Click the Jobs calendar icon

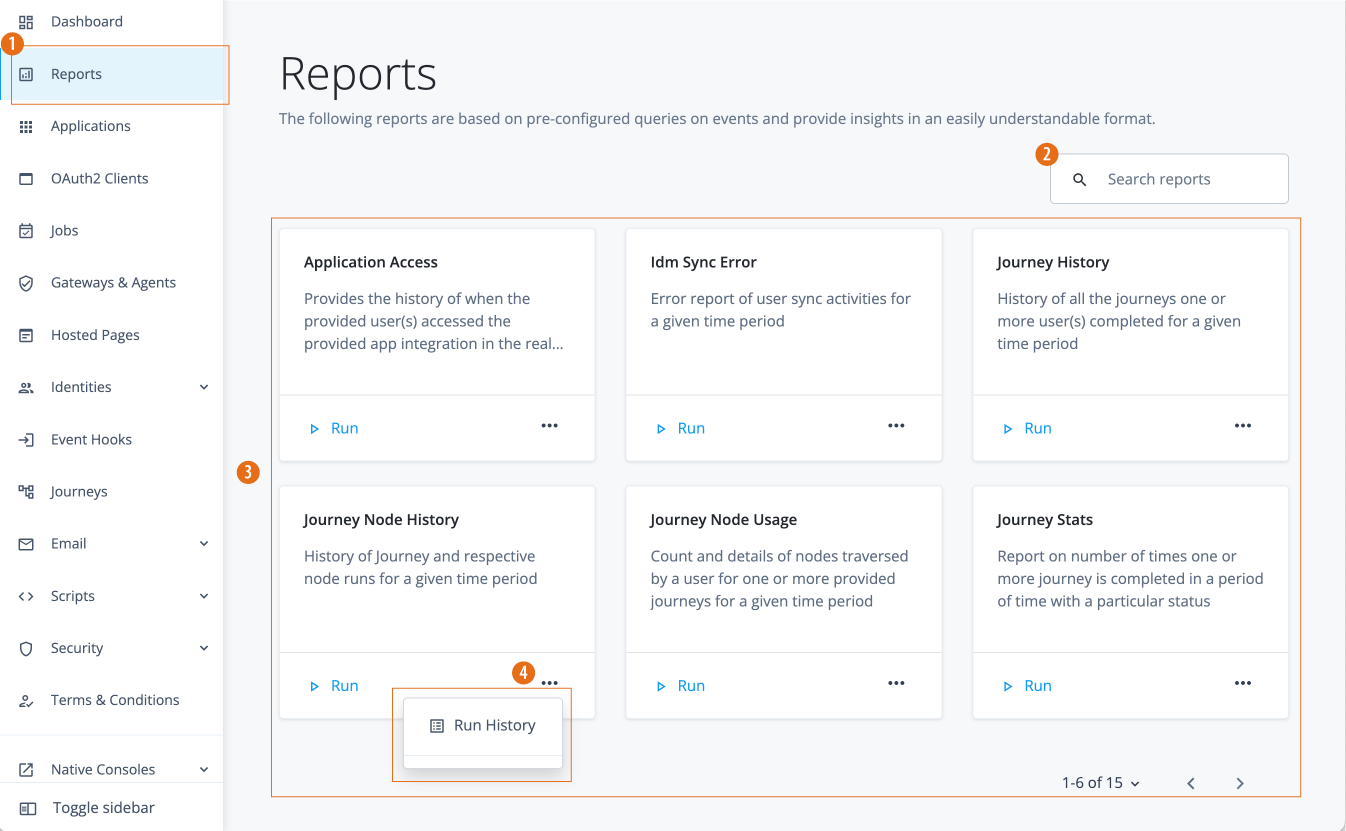tap(26, 230)
